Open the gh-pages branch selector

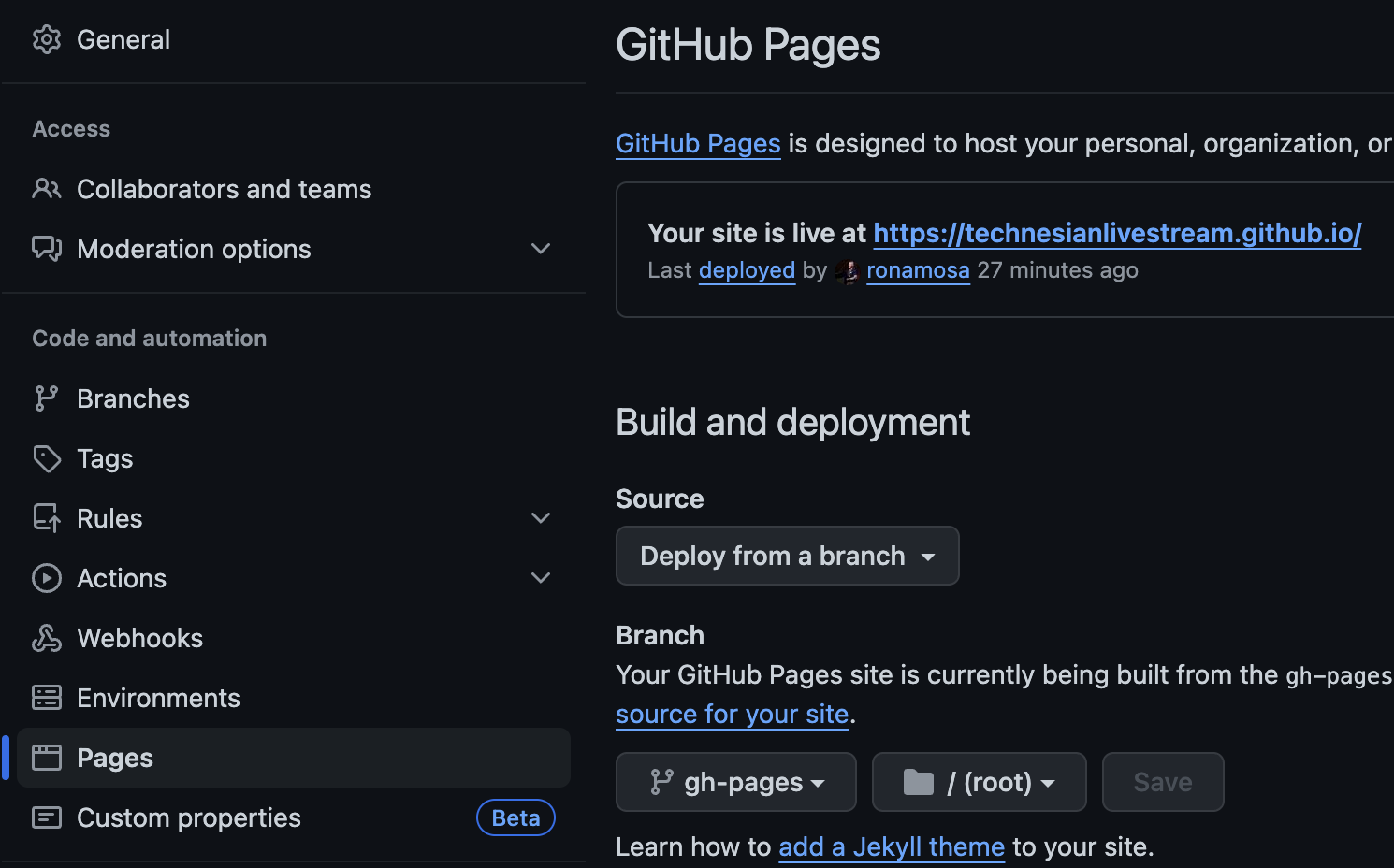pos(735,782)
